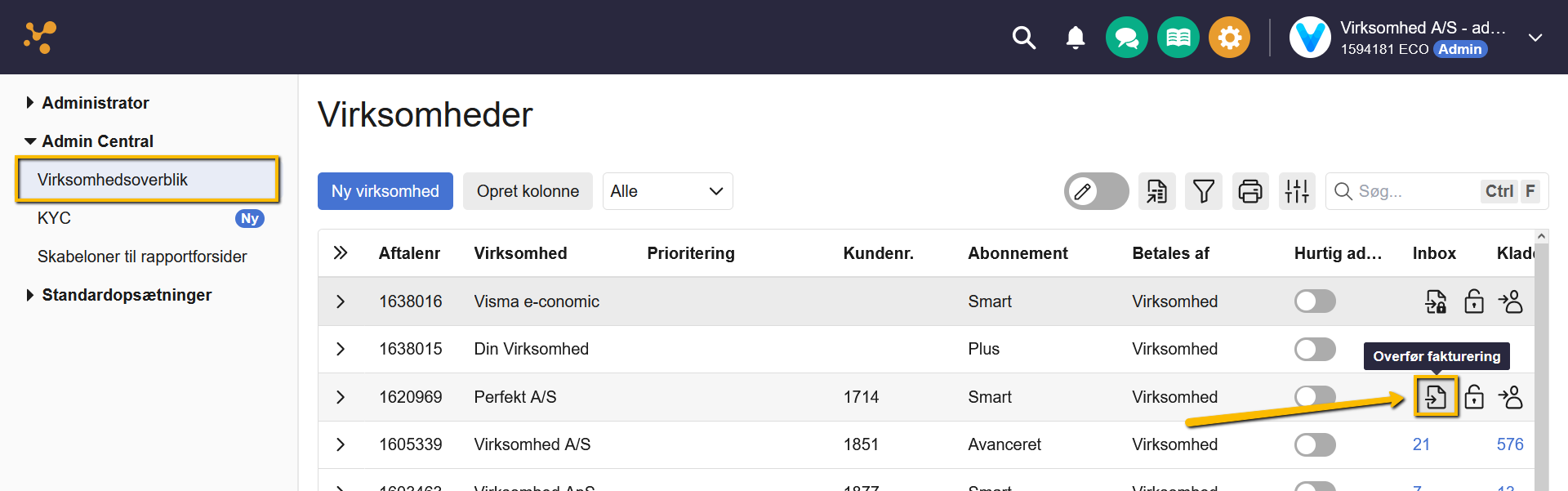Toggle the edit mode pencil switch
Viewport: 1568px width, 491px height.
tap(1096, 192)
